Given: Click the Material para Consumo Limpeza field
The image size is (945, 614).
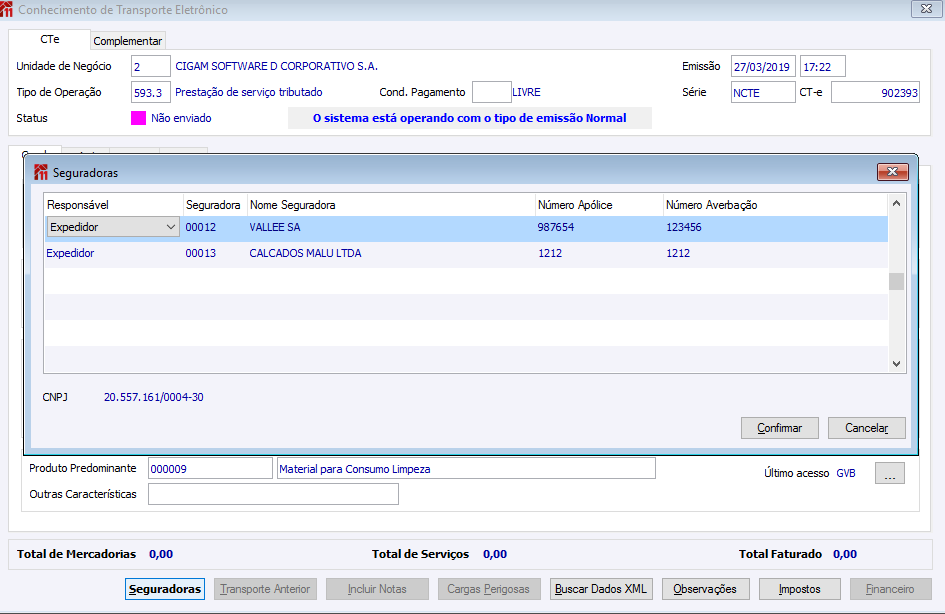Looking at the screenshot, I should click(466, 468).
